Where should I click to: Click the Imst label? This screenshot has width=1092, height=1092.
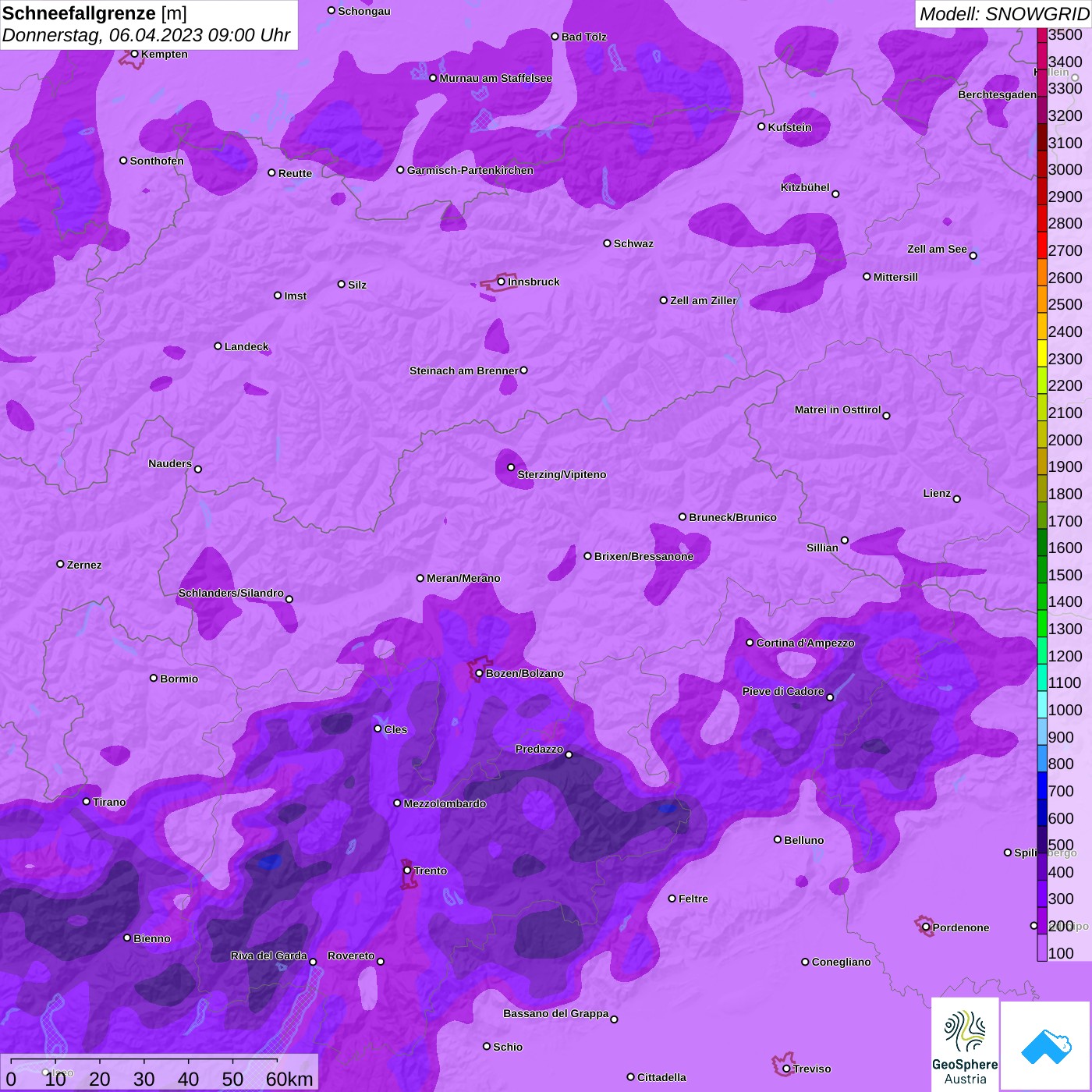295,296
